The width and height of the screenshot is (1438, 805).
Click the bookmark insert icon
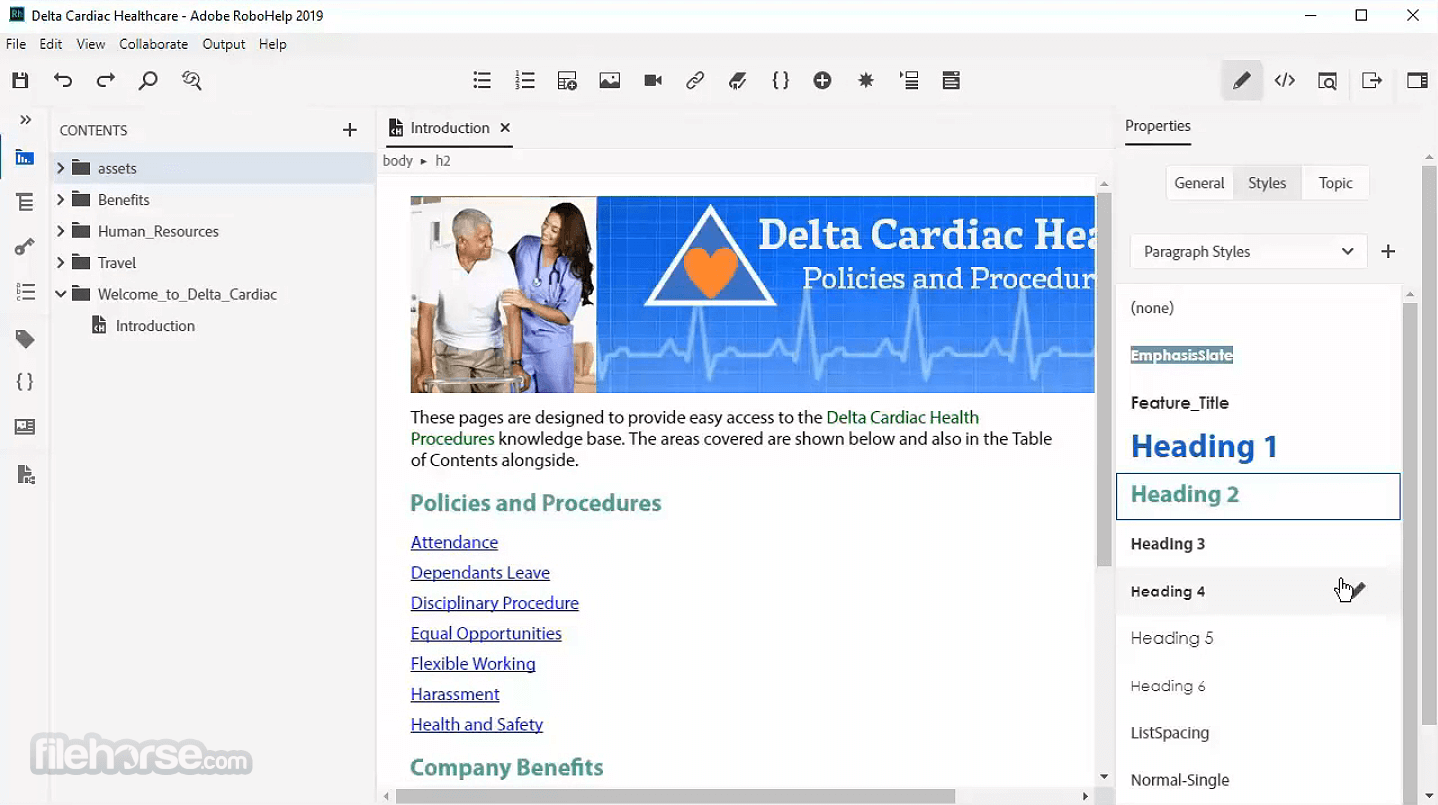pyautogui.click(x=738, y=81)
